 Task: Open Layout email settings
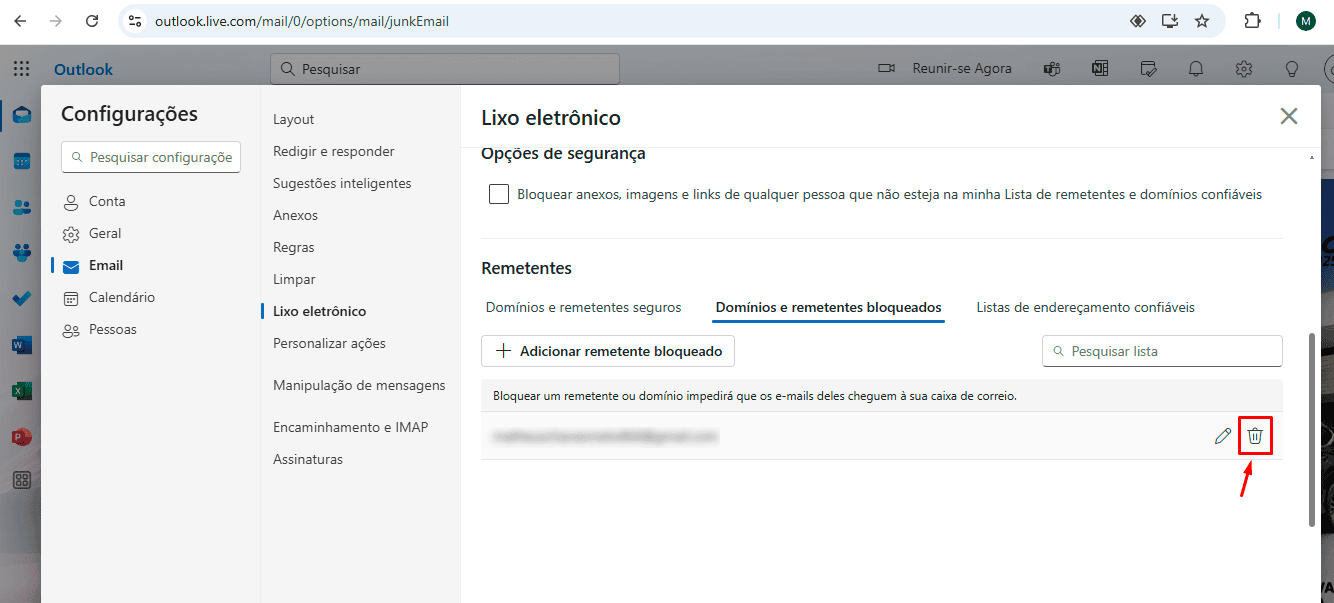pyautogui.click(x=294, y=119)
